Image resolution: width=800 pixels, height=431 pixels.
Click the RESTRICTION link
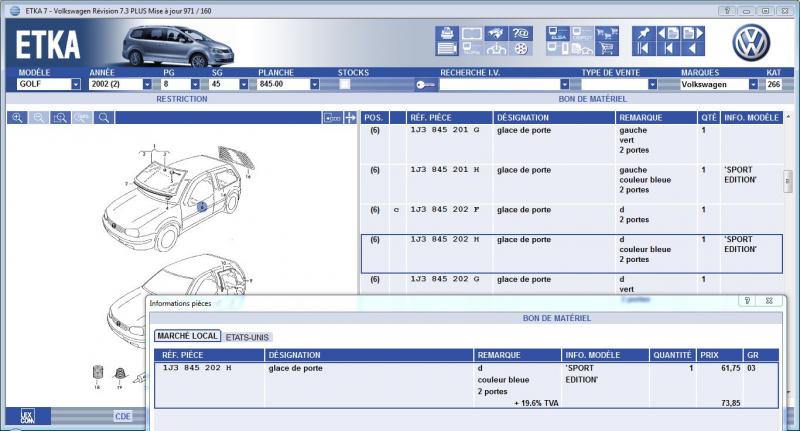point(182,99)
